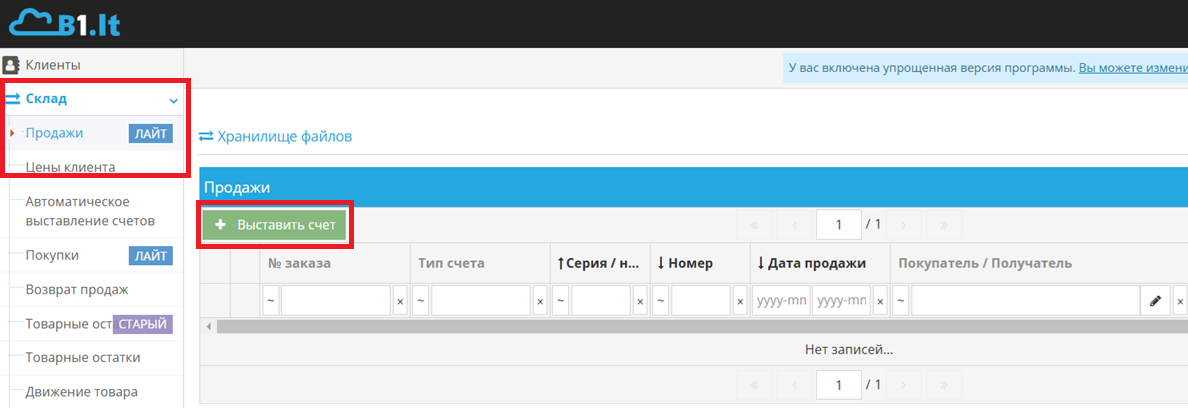Click the B1.lt cloud logo
This screenshot has height=408, width=1188.
(64, 22)
